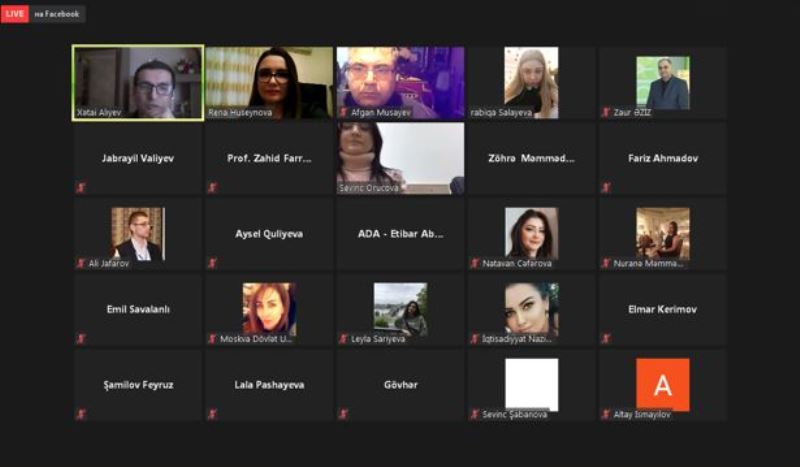800x467 pixels.
Task: Click the muted microphone icon beside Zaur ƏZIZ
Action: pyautogui.click(x=606, y=112)
